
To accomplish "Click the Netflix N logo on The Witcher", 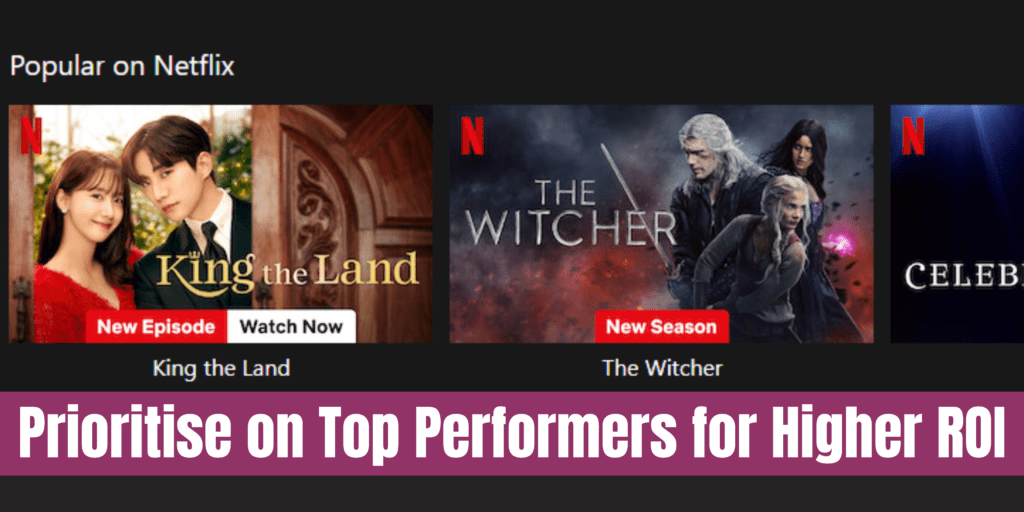I will point(472,136).
